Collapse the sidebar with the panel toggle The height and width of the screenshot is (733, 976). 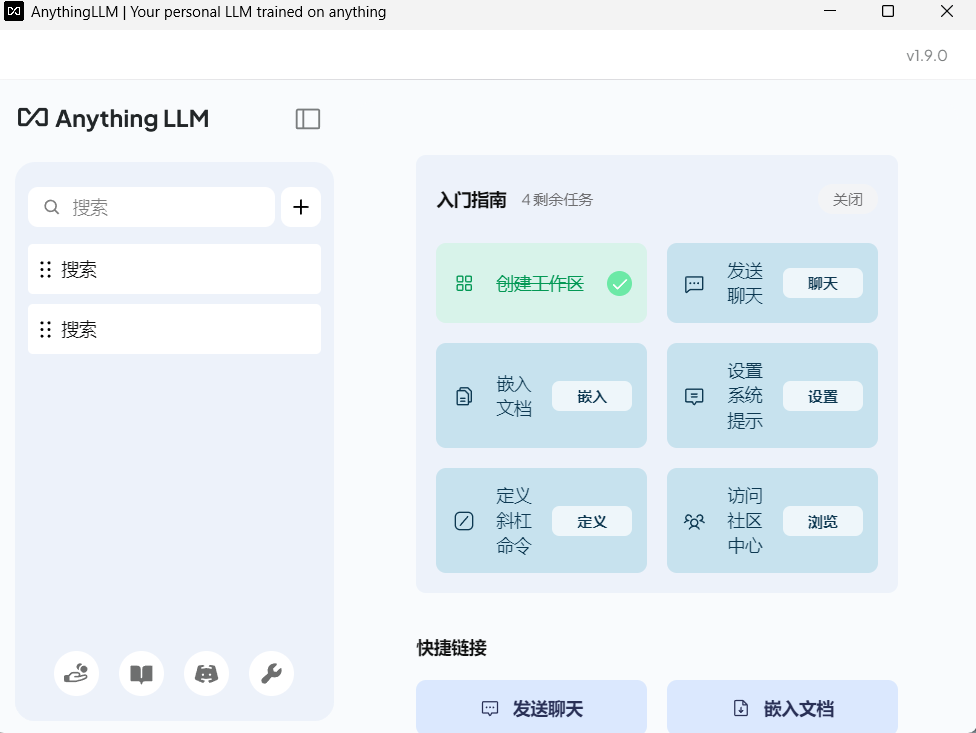click(x=308, y=118)
